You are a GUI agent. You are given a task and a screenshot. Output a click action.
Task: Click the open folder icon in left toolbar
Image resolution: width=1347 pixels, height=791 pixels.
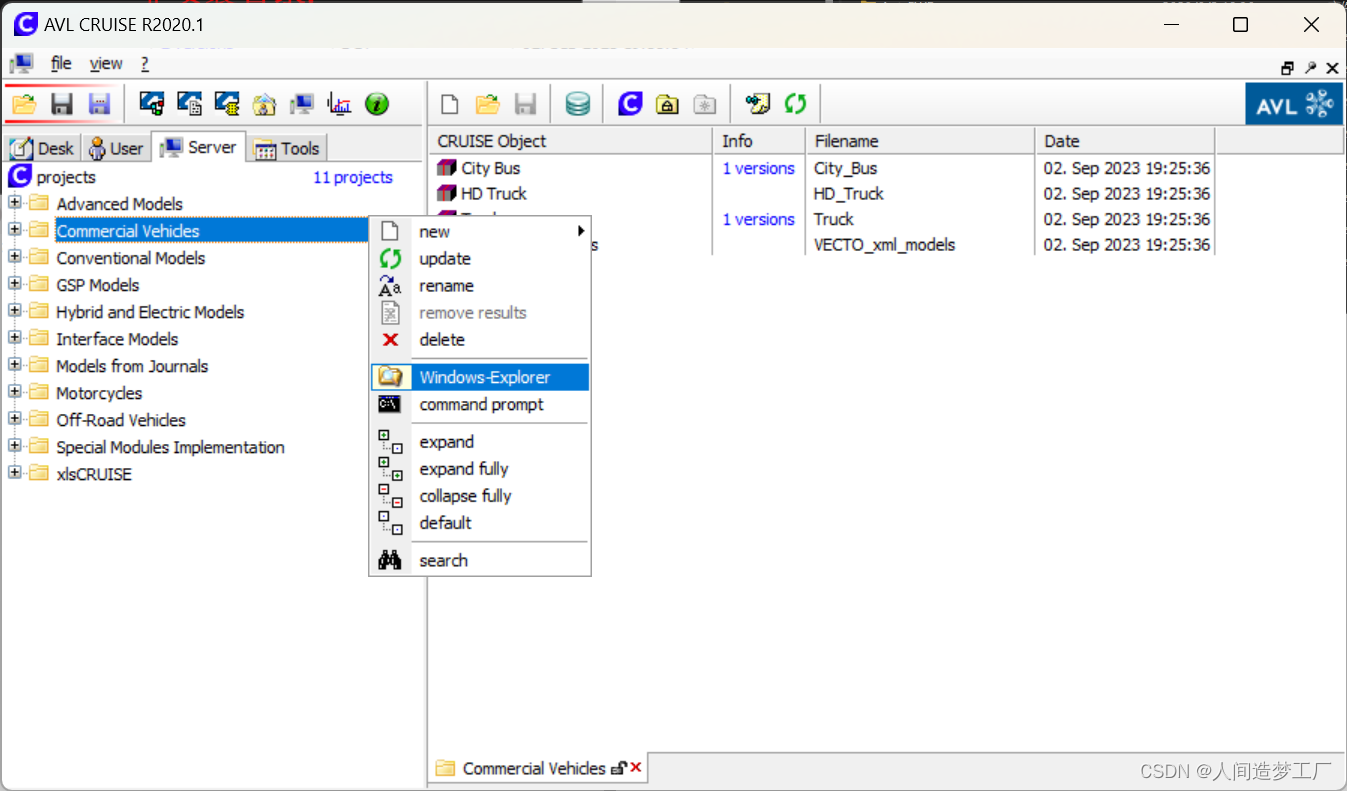(x=24, y=104)
